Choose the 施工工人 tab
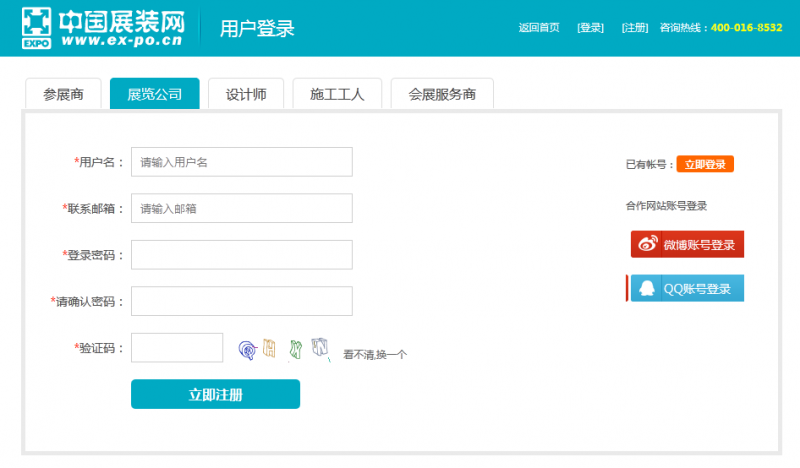 coord(337,95)
